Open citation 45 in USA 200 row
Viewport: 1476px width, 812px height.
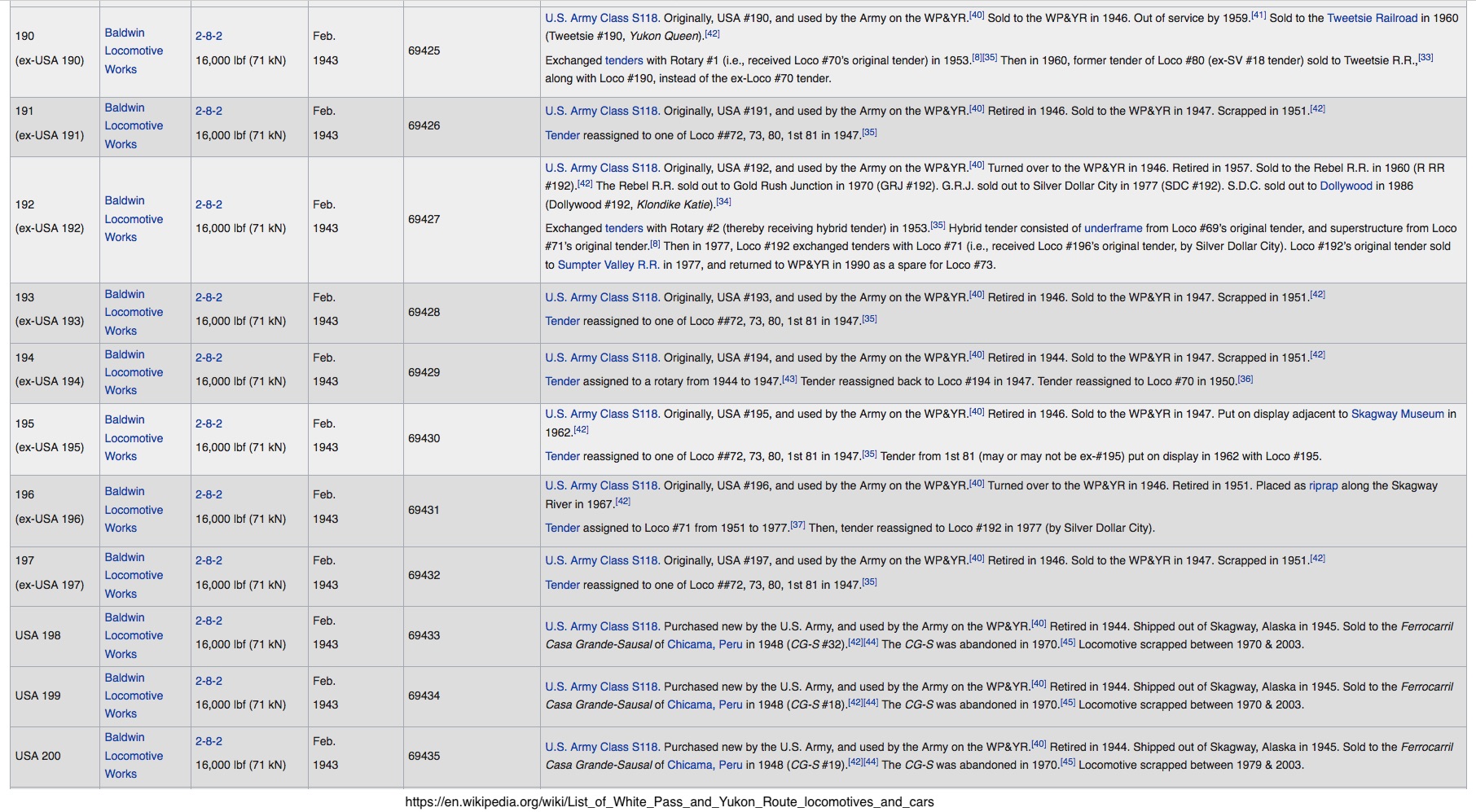click(1067, 763)
